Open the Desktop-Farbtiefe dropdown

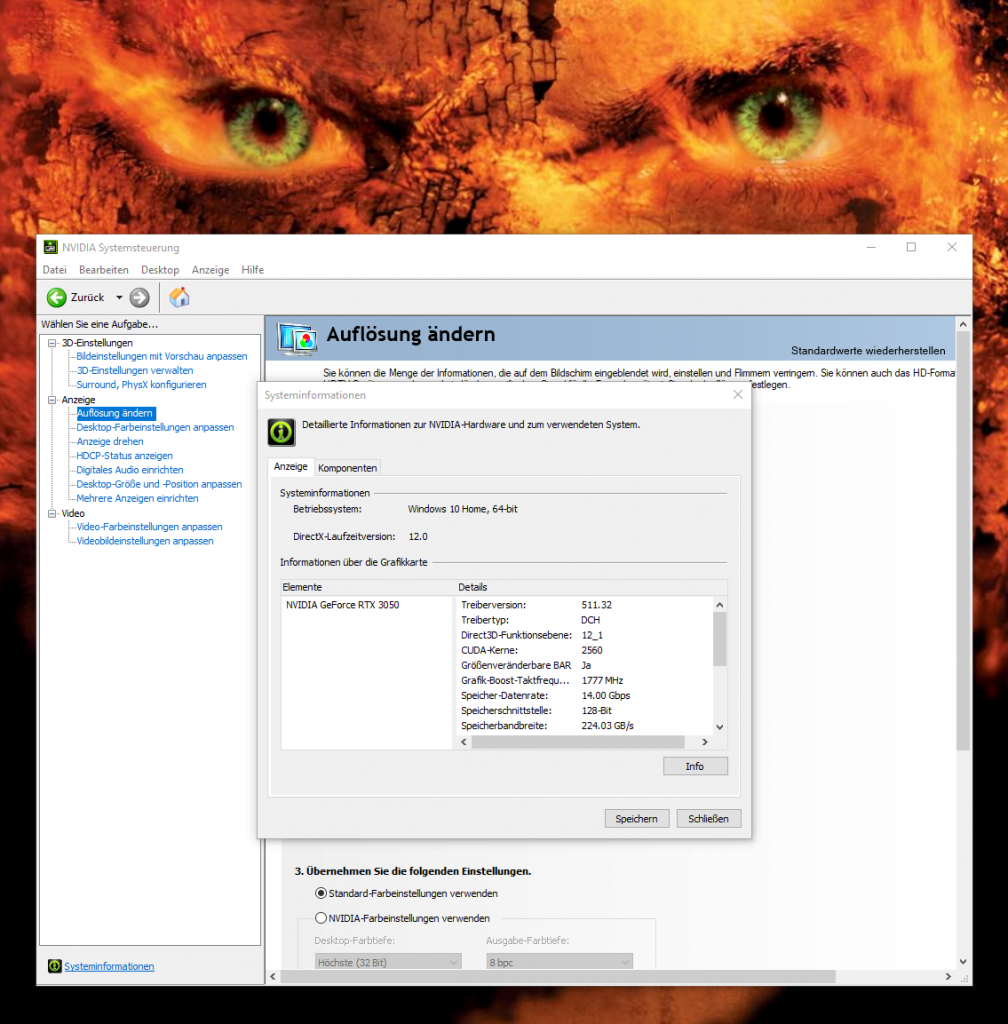[388, 962]
